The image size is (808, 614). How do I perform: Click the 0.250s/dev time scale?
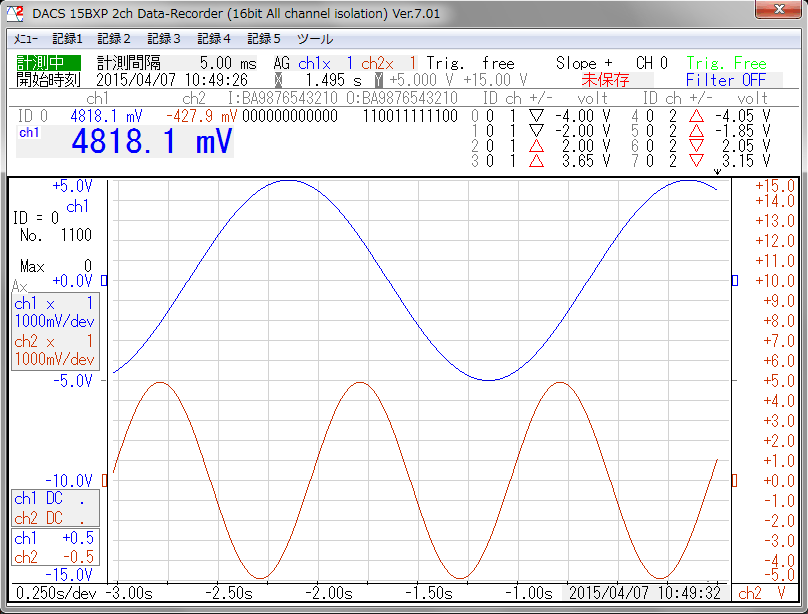tap(56, 593)
